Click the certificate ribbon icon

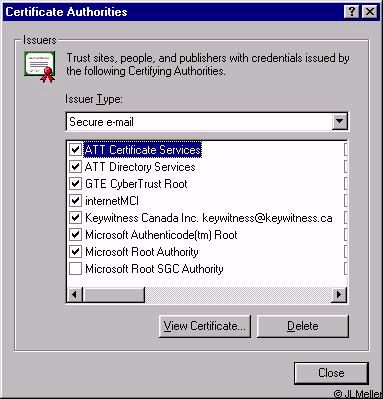tap(40, 67)
